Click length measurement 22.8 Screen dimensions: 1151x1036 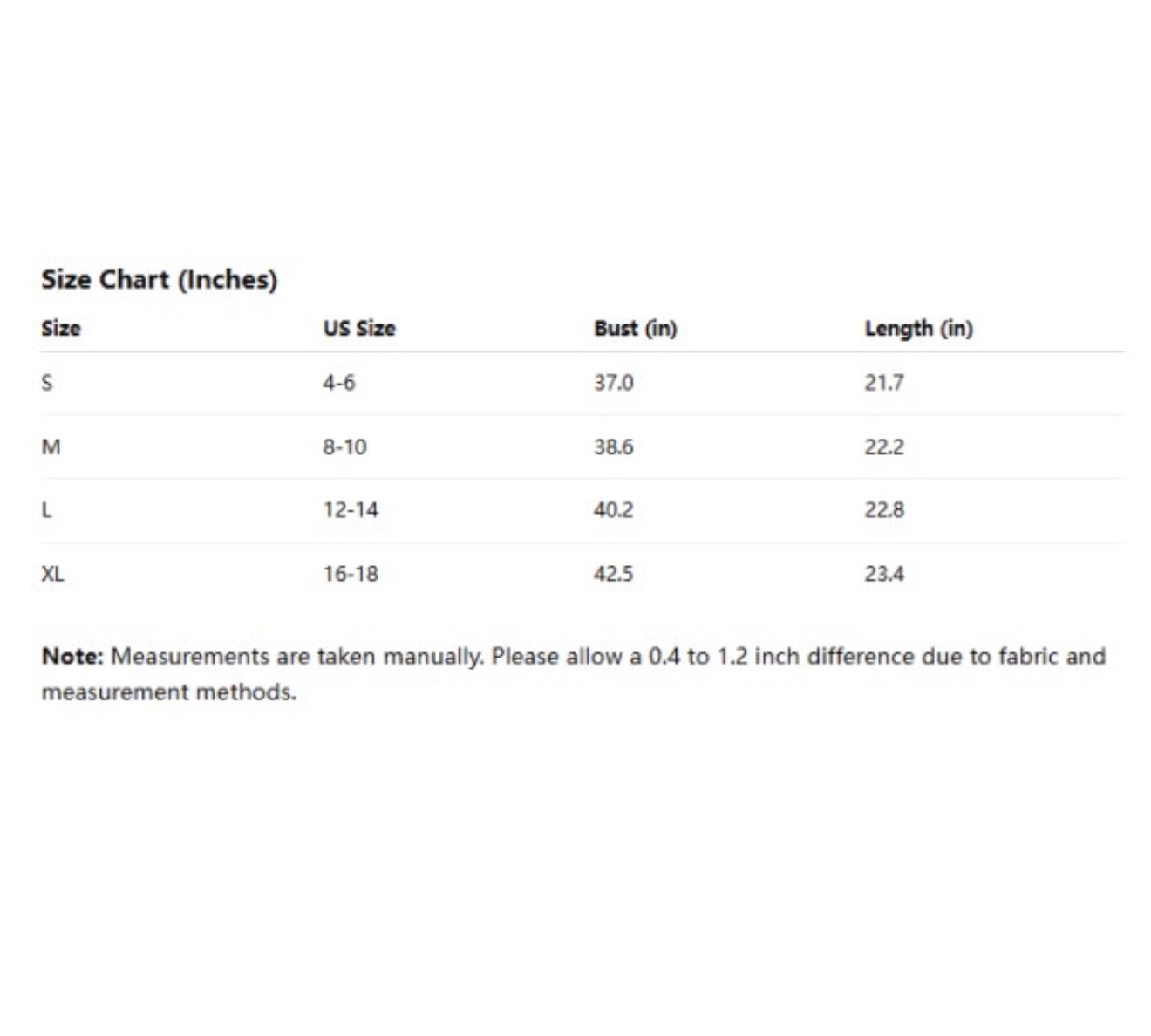(884, 510)
